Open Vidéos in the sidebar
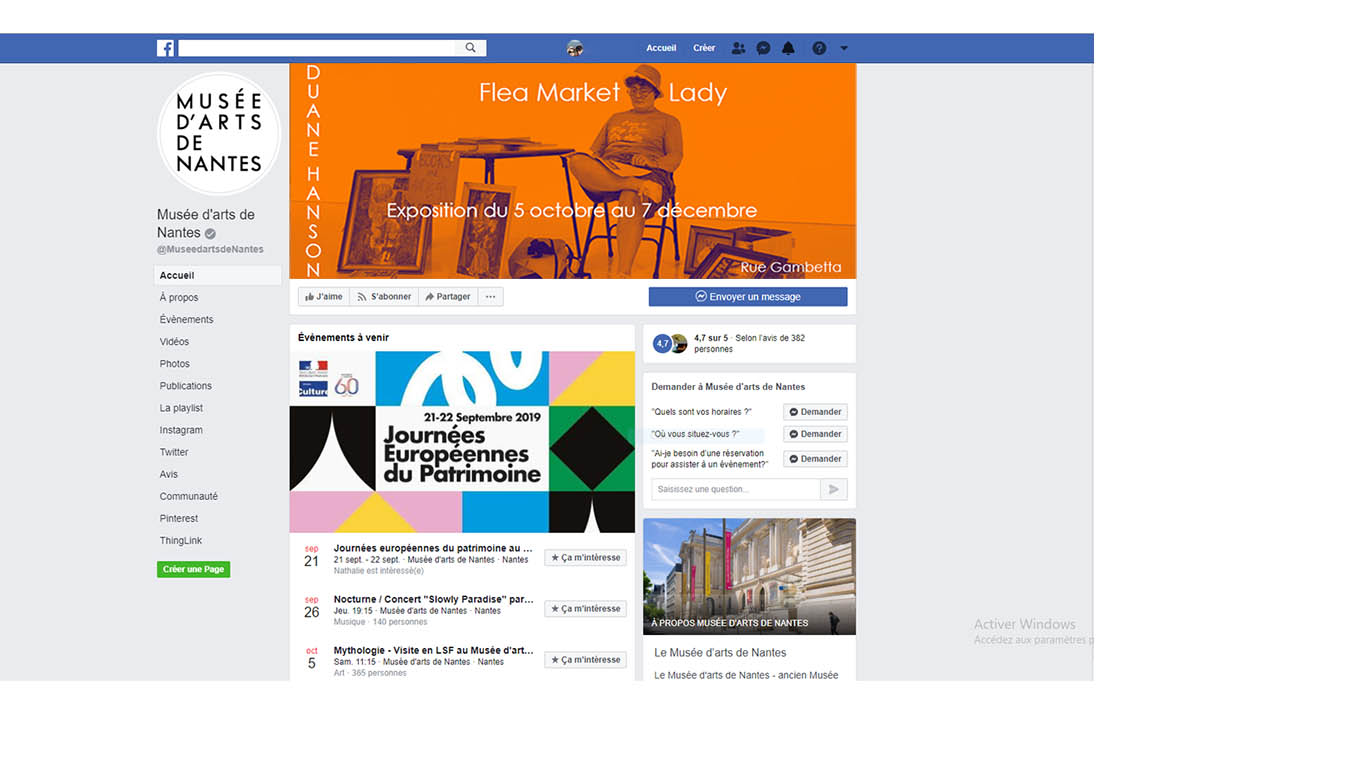1366x768 pixels. pyautogui.click(x=174, y=342)
